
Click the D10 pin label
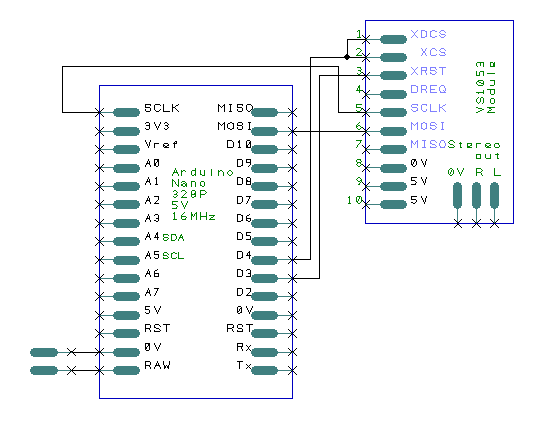pyautogui.click(x=239, y=144)
